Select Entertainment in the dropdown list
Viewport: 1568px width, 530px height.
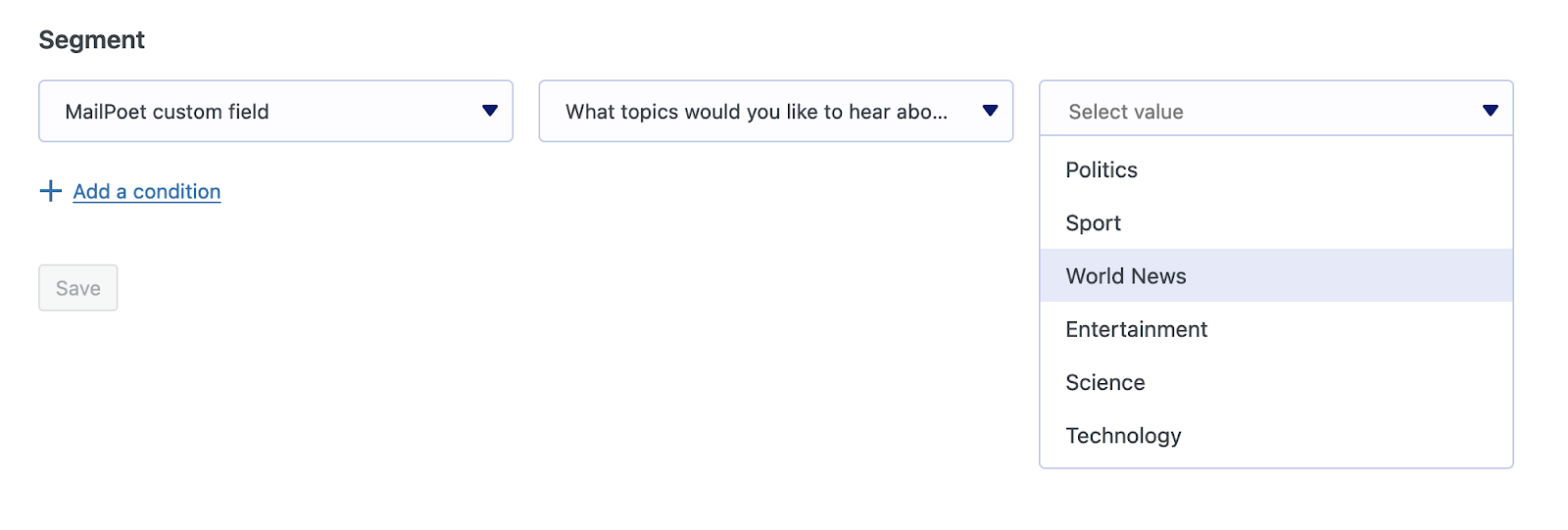tap(1136, 329)
